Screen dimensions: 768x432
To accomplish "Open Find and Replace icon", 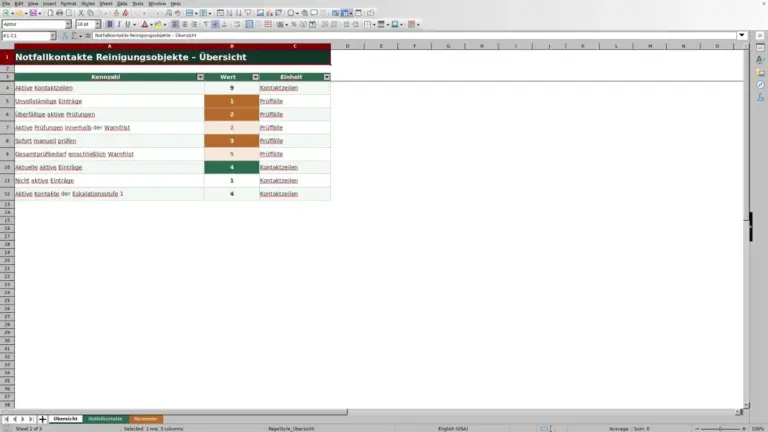I will click(168, 13).
